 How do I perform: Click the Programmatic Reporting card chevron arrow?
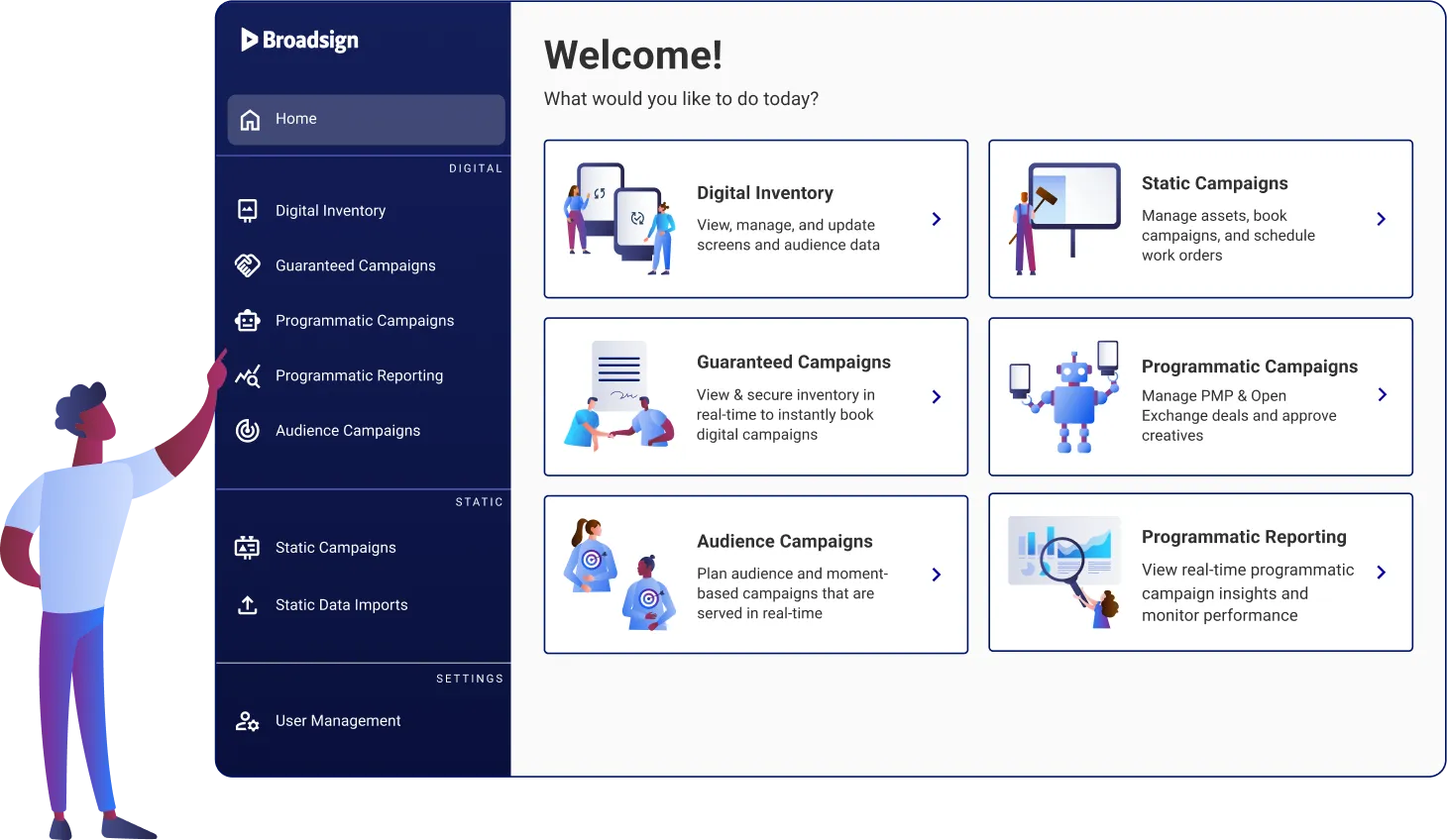(1382, 573)
